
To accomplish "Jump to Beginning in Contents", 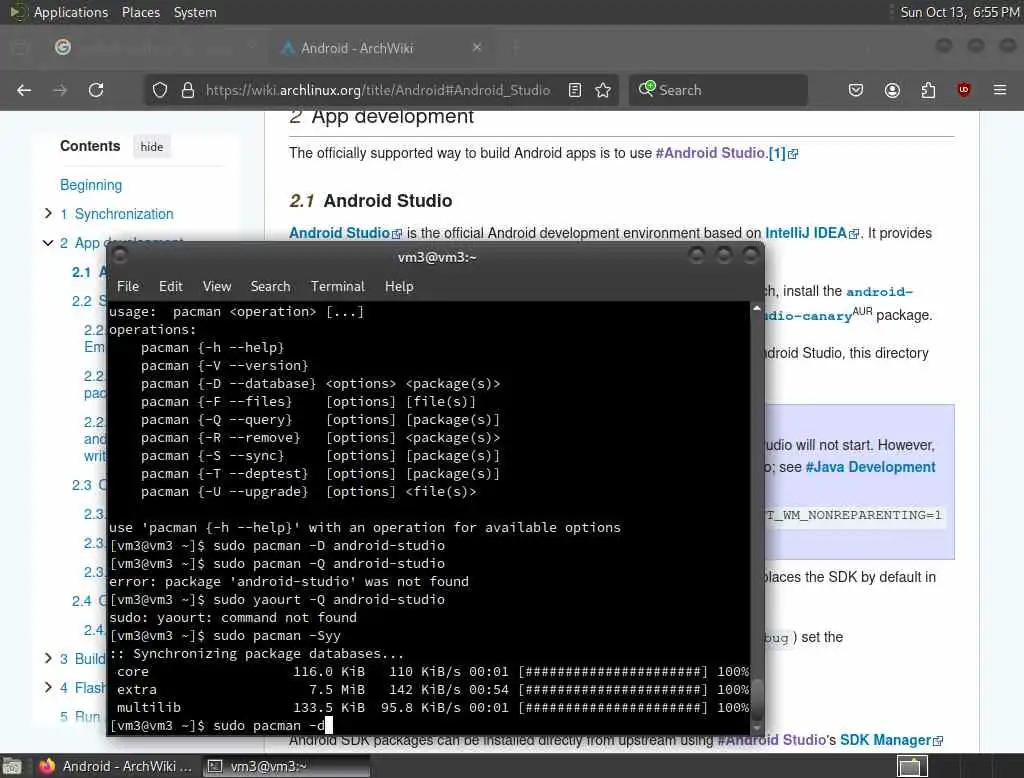I will click(x=91, y=185).
